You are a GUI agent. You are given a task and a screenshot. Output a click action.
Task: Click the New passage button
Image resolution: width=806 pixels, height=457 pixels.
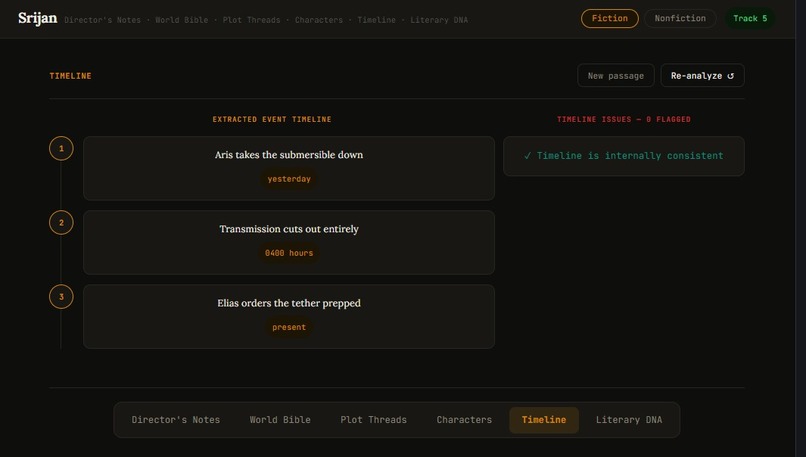[x=615, y=76]
